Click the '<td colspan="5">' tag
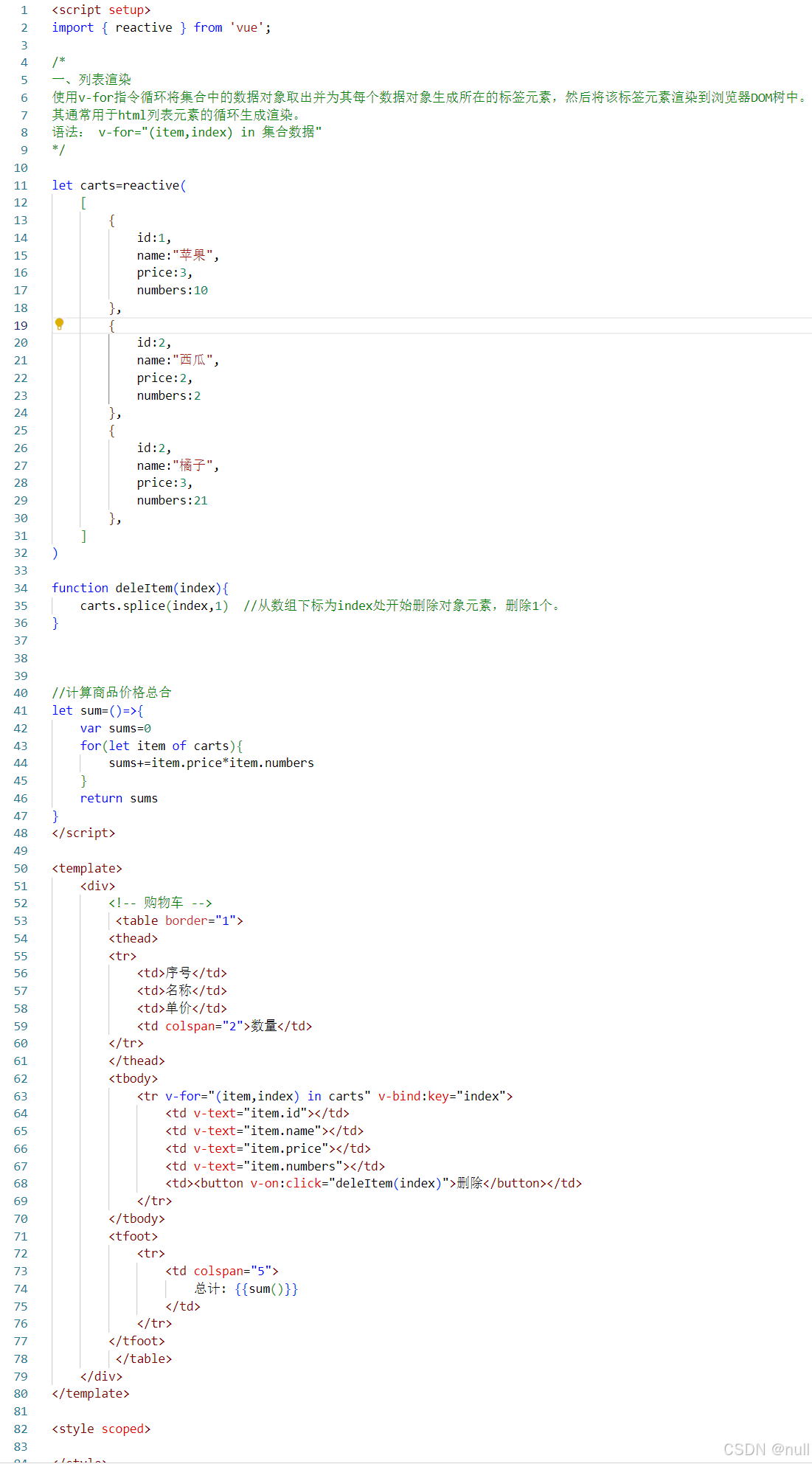Screen dimensions: 812x1464 pyautogui.click(x=222, y=1271)
